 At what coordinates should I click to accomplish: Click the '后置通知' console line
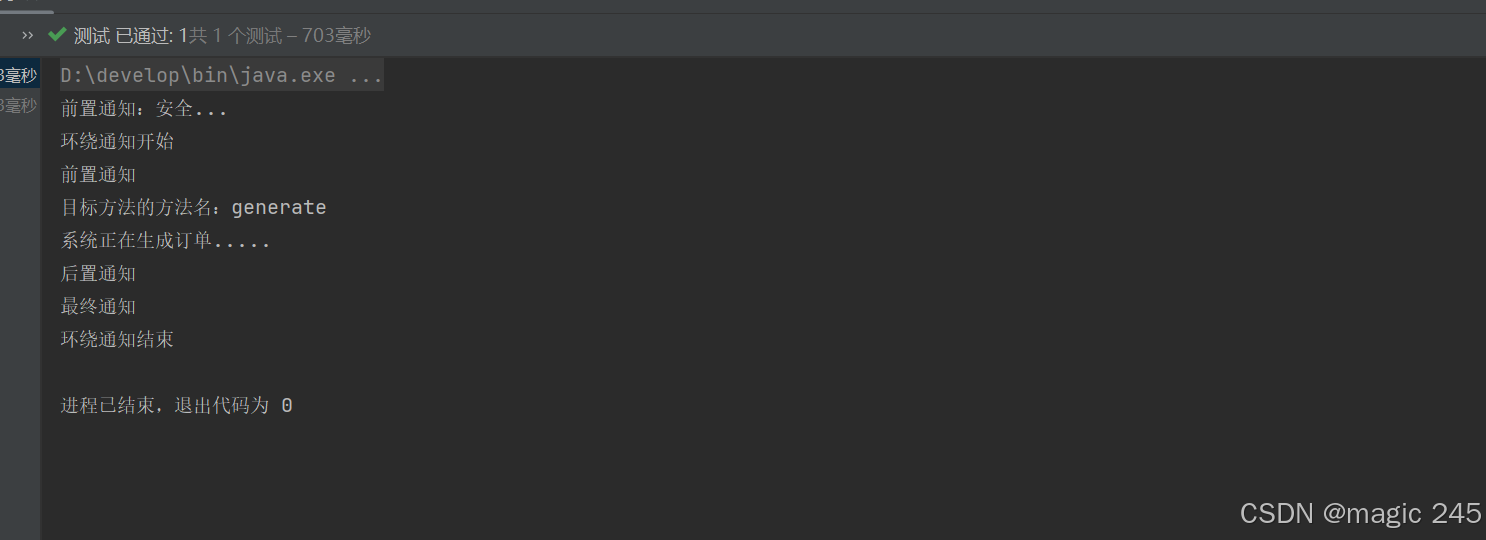(x=98, y=274)
